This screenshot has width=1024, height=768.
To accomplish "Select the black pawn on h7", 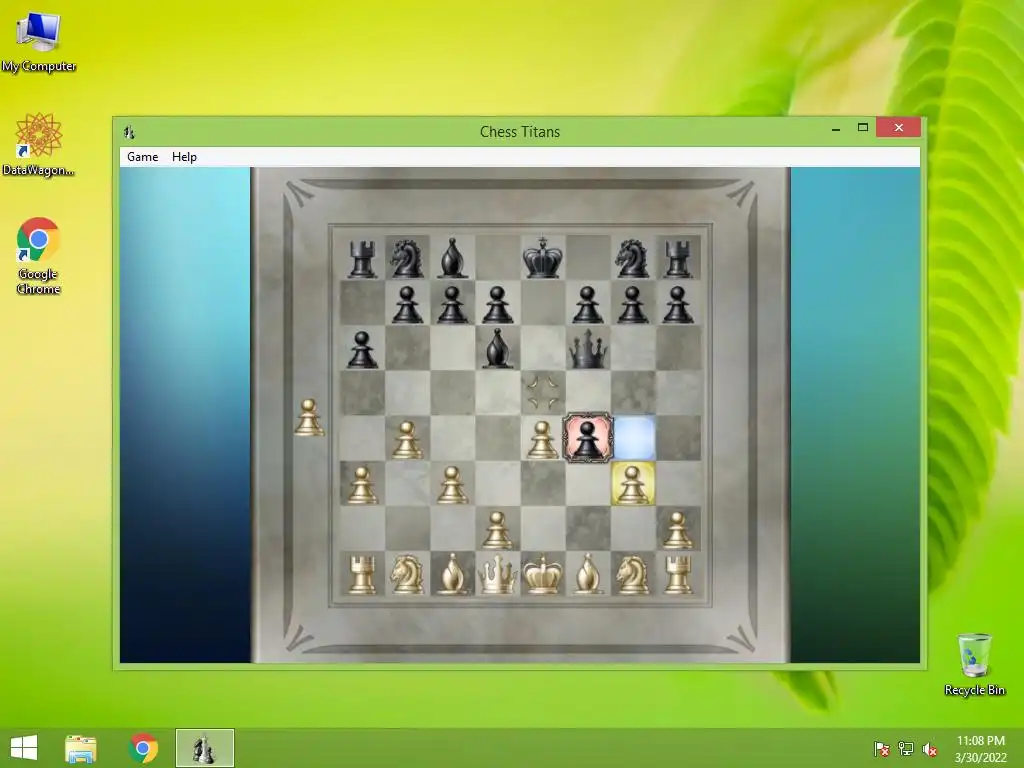I will (x=678, y=305).
